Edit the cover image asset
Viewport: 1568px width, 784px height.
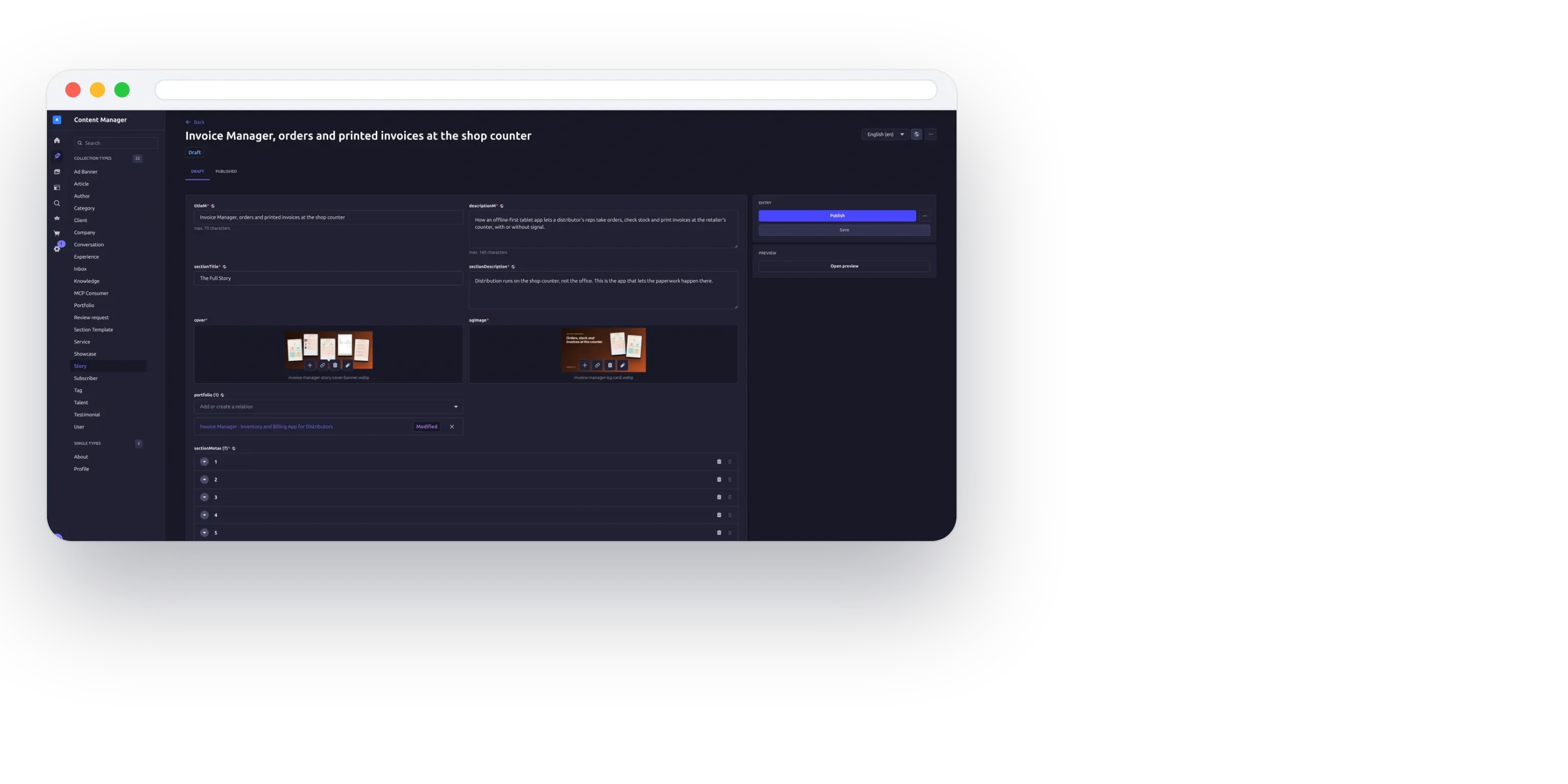click(348, 365)
